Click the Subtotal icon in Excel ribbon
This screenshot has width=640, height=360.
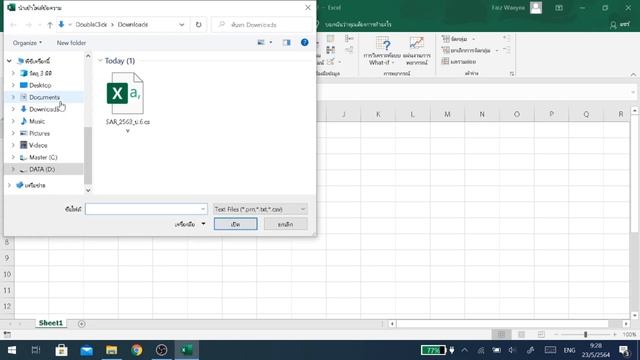446,62
